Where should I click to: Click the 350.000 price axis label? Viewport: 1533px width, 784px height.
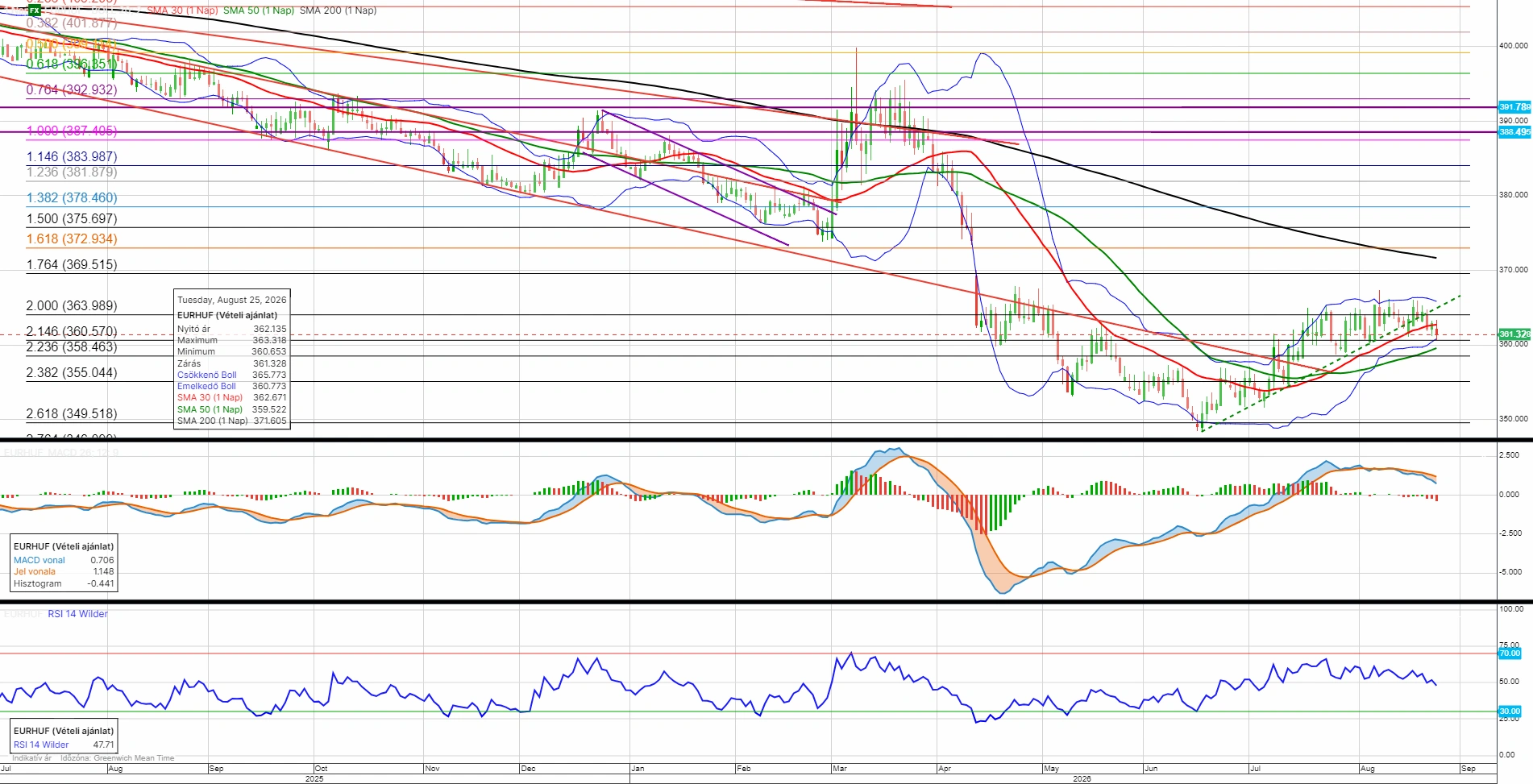pyautogui.click(x=1513, y=419)
